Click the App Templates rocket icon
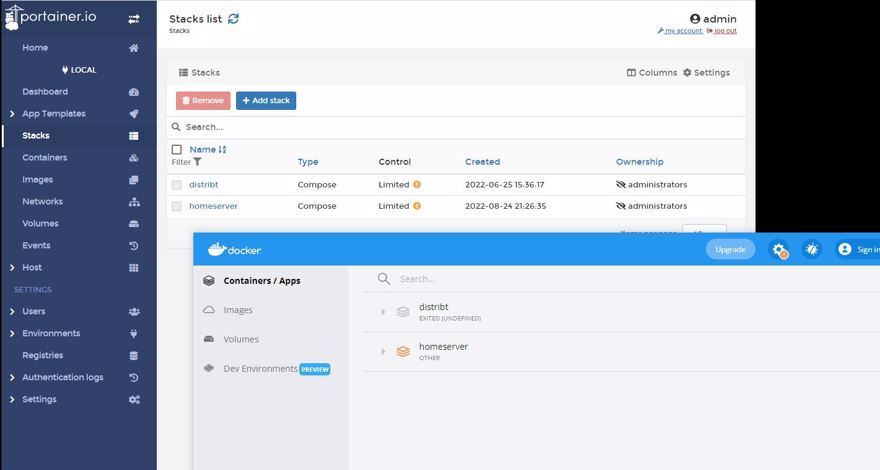This screenshot has height=470, width=880. 134,114
